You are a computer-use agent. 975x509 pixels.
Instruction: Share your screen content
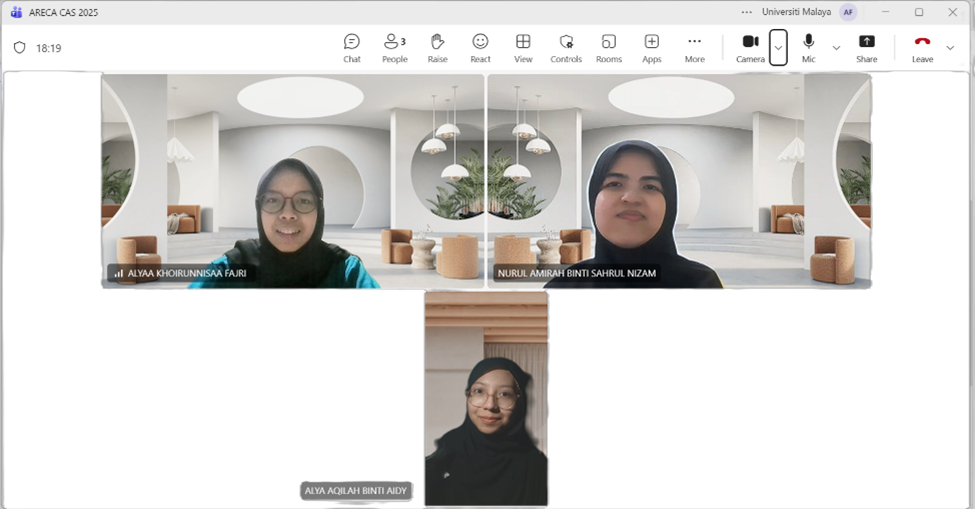coord(866,48)
